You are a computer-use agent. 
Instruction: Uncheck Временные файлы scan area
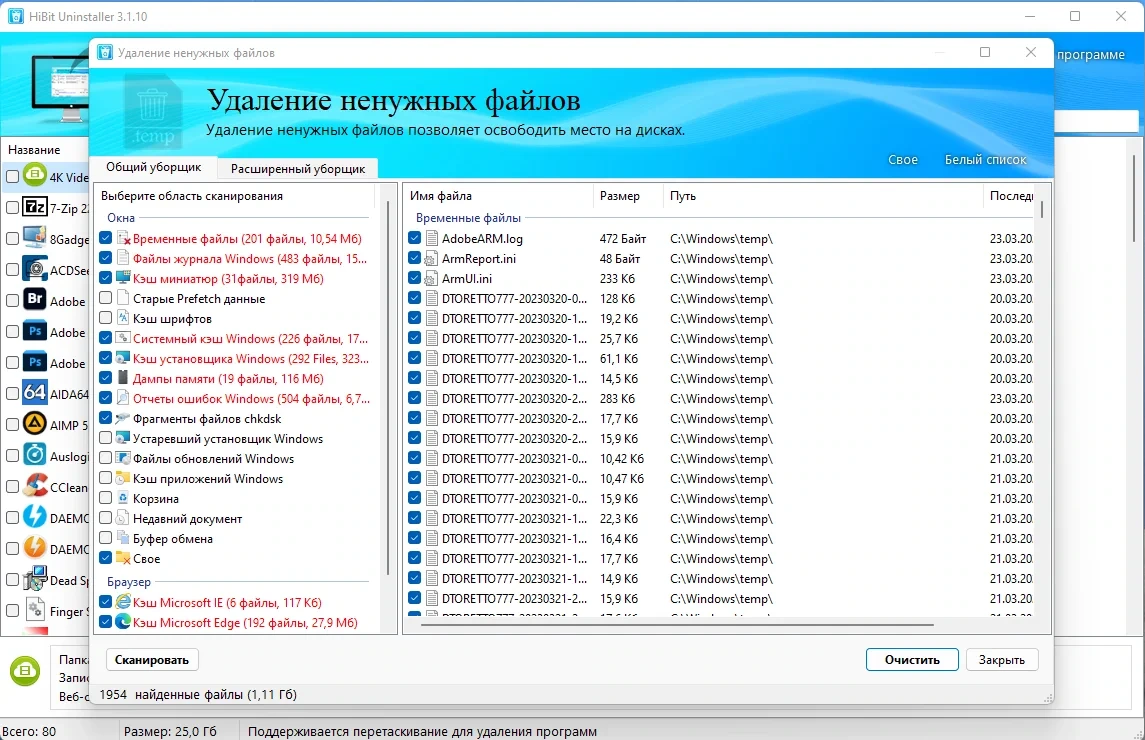pos(105,238)
